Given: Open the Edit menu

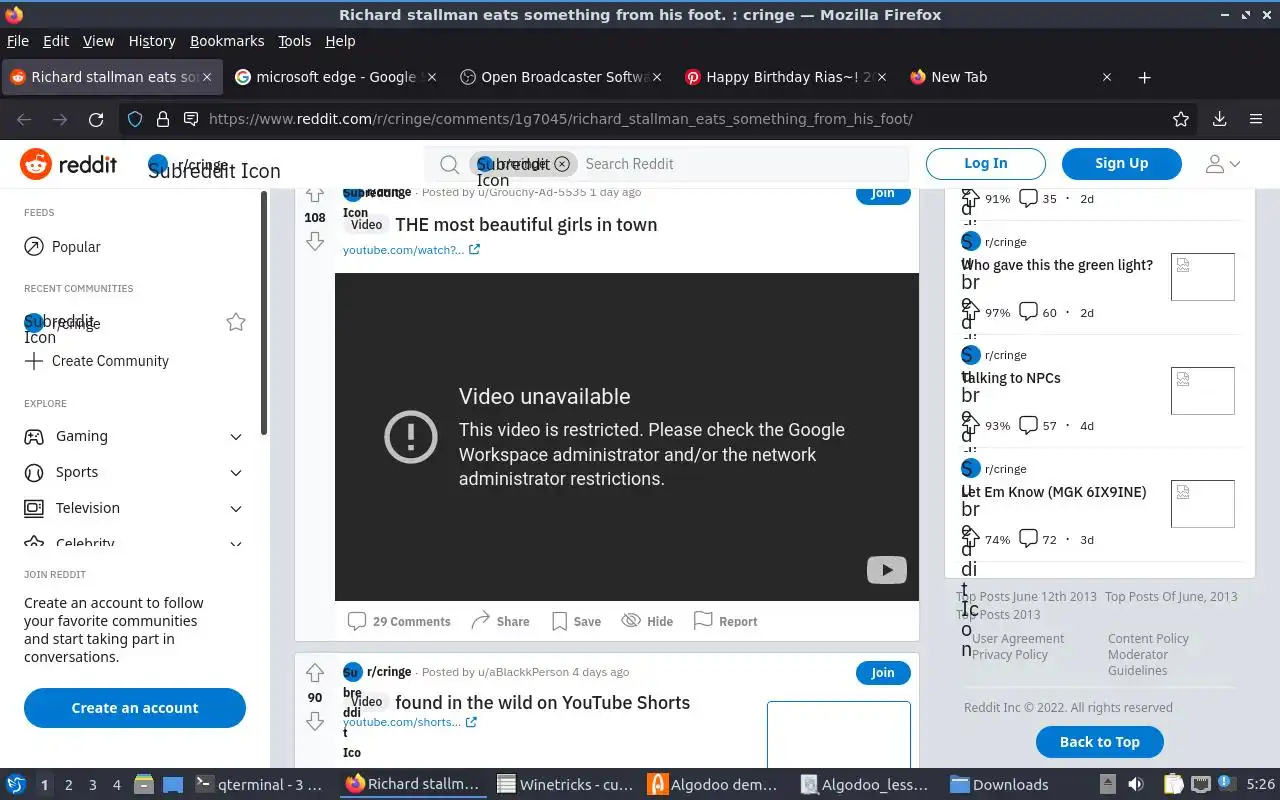Looking at the screenshot, I should (56, 41).
